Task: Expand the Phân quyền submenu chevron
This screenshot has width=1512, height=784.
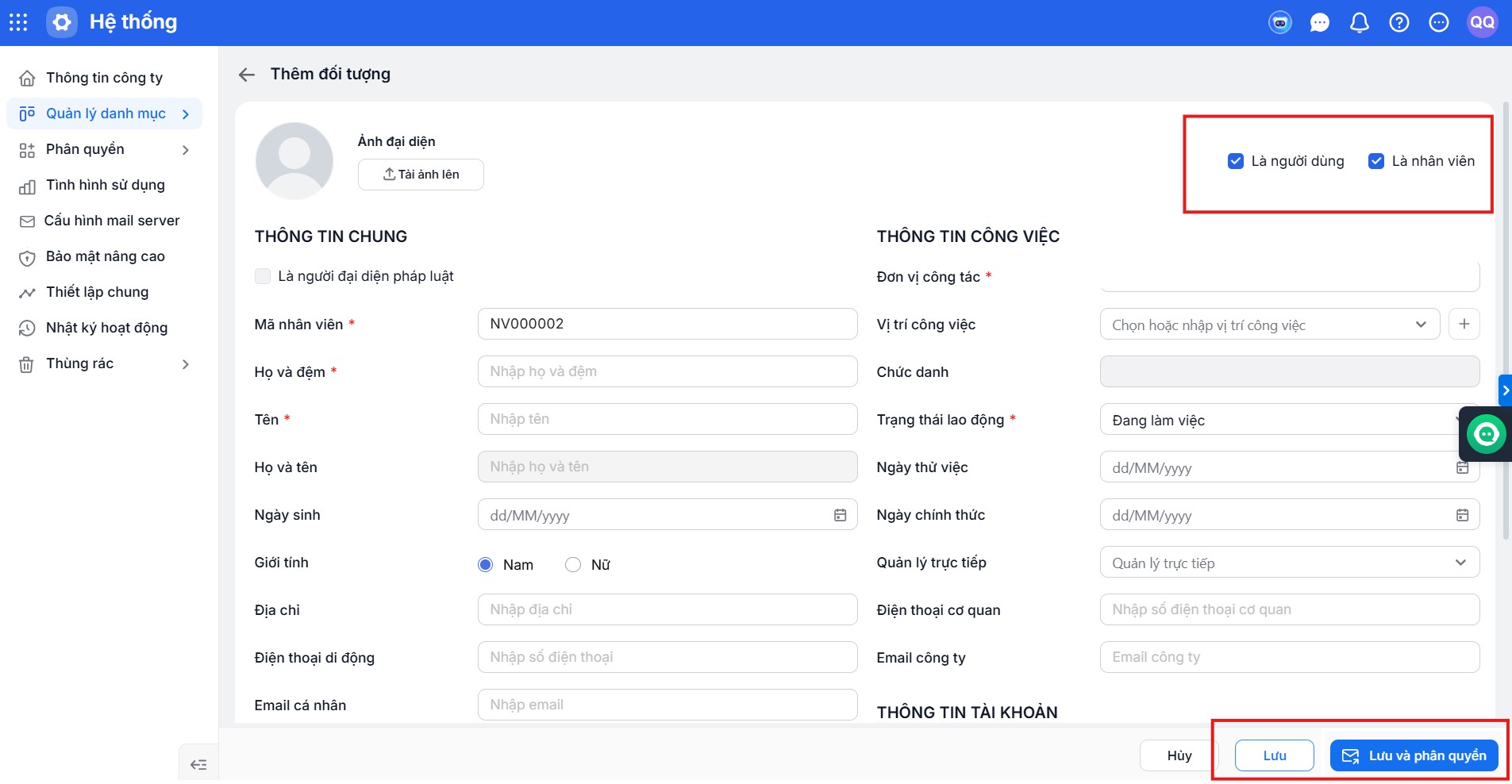Action: (186, 150)
